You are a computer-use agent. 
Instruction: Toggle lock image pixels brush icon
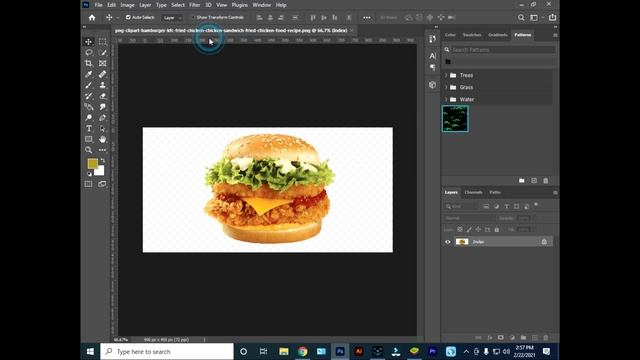[469, 230]
